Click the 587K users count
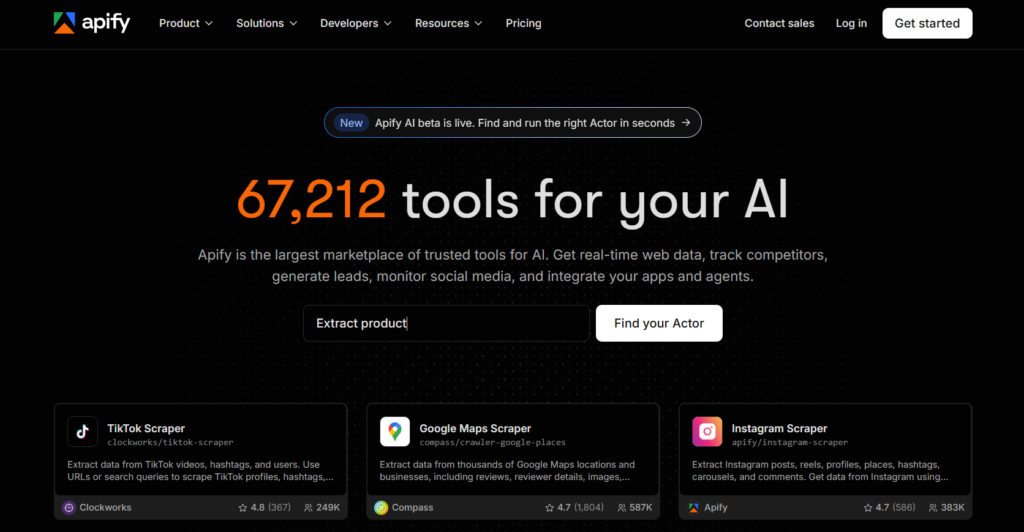The width and height of the screenshot is (1024, 532). pyautogui.click(x=640, y=507)
